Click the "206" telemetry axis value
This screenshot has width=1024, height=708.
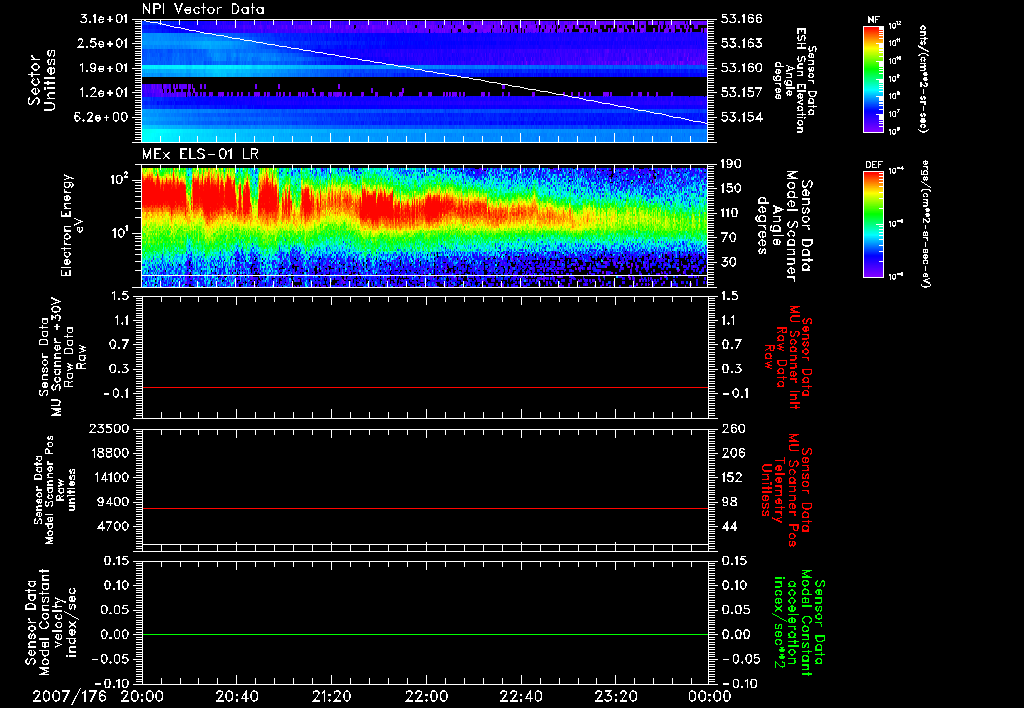tap(732, 453)
